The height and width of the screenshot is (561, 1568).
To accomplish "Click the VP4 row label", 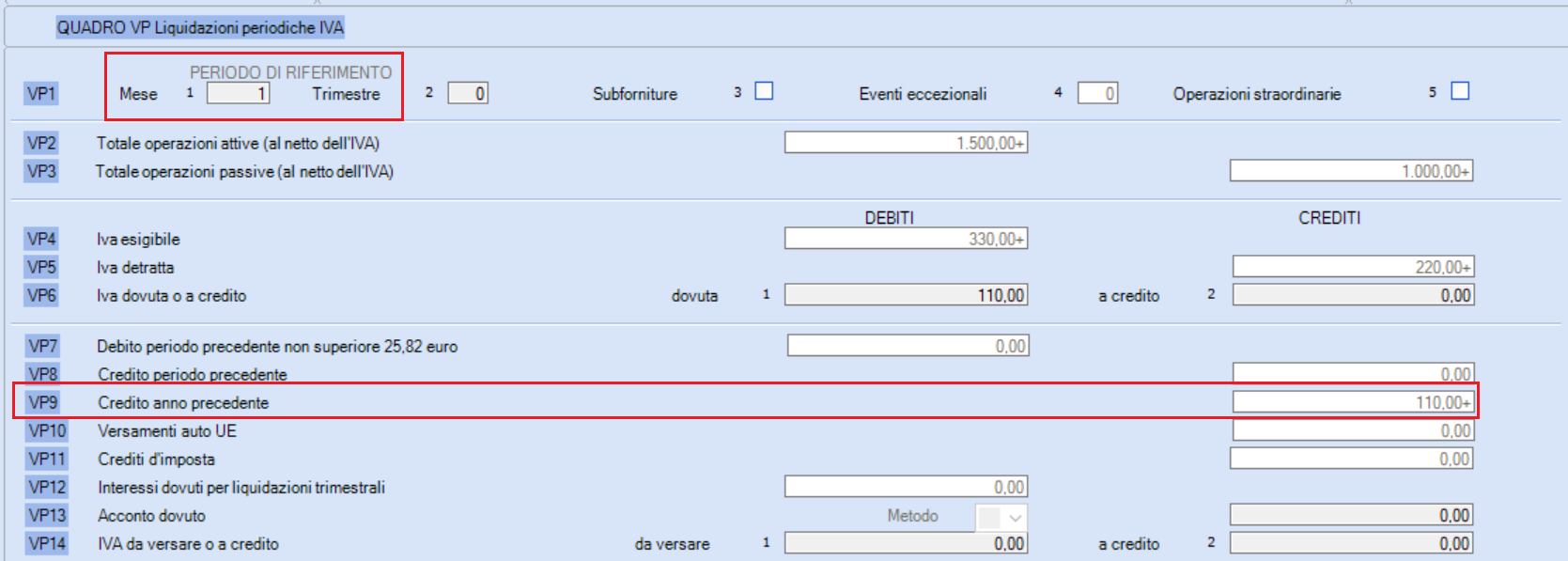I will 41,239.
